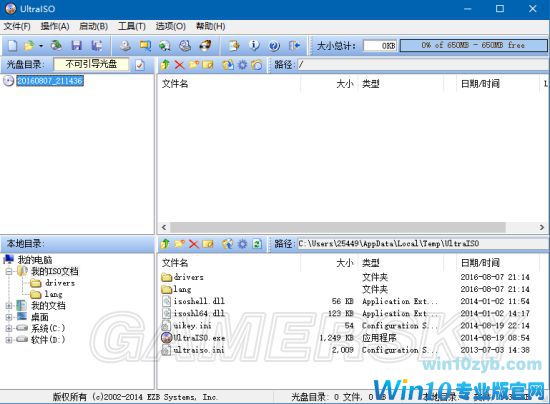Click the right arrow of horizontal scrollbar
The width and height of the screenshot is (550, 404).
tap(542, 227)
